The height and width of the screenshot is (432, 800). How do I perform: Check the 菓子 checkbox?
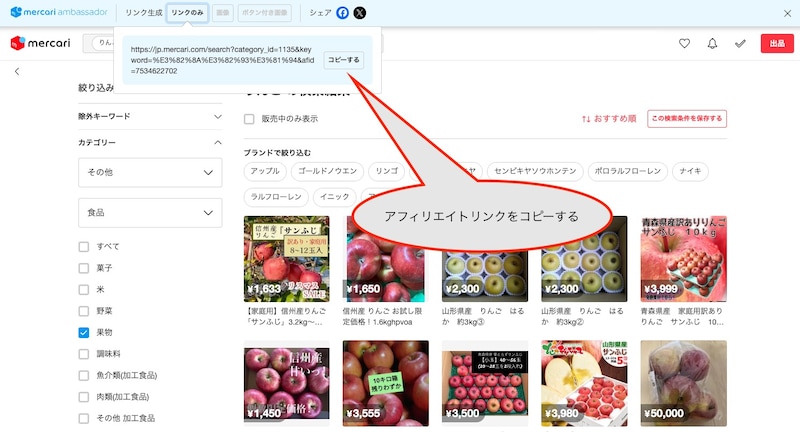pyautogui.click(x=84, y=268)
